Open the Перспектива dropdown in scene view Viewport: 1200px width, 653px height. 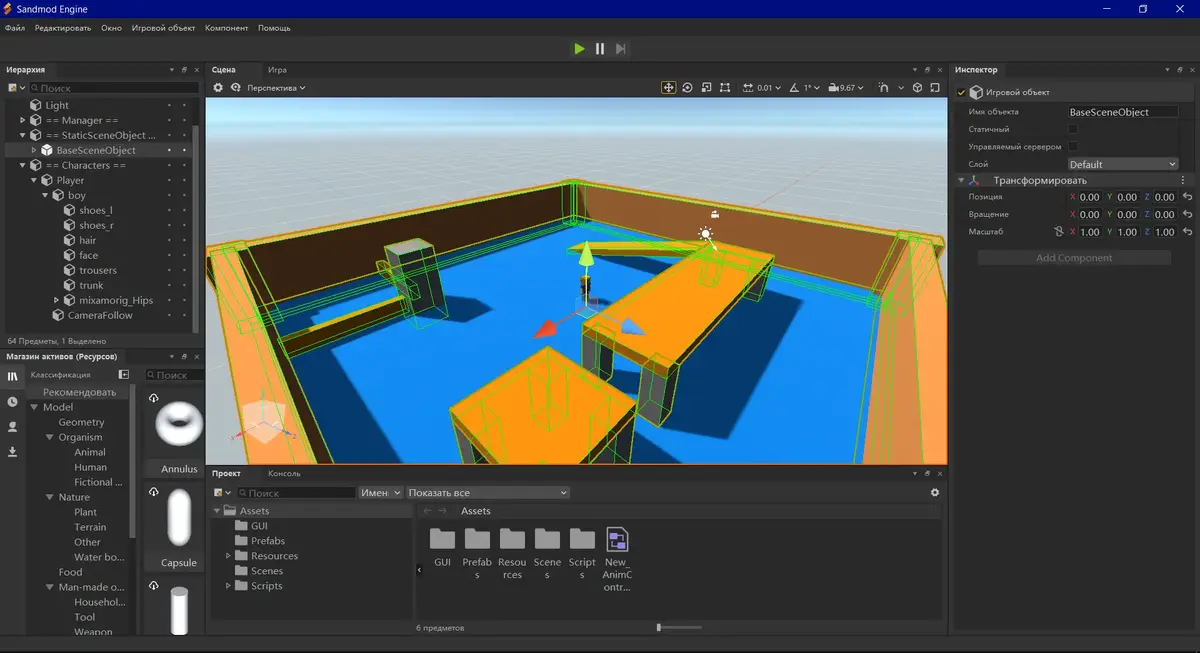[x=270, y=87]
